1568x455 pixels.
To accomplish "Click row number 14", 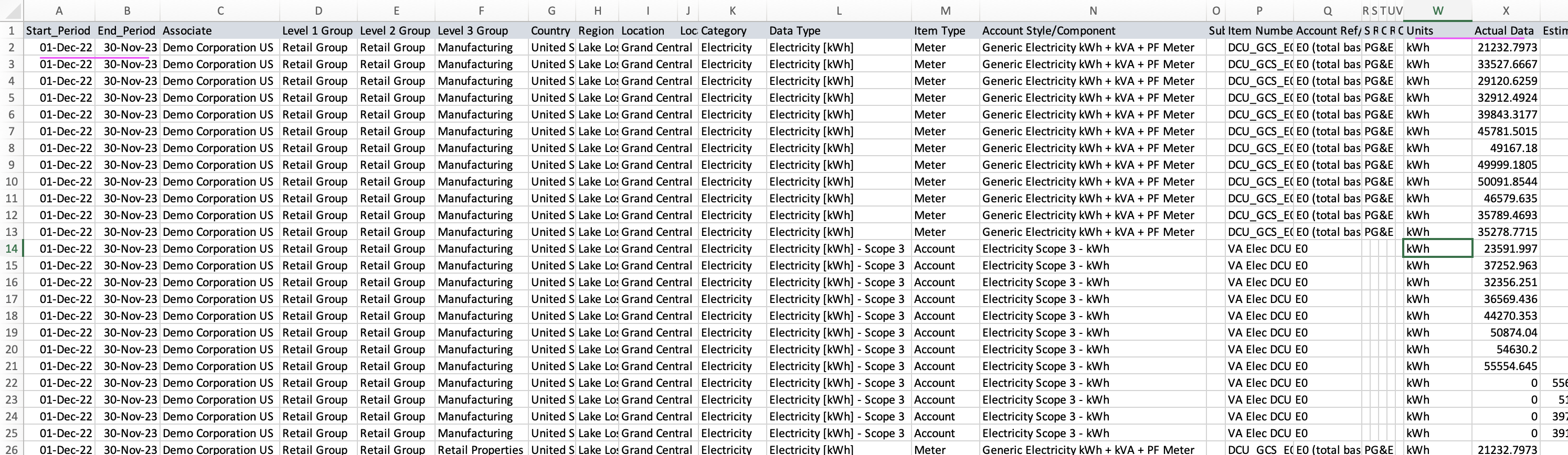I will coord(11,248).
